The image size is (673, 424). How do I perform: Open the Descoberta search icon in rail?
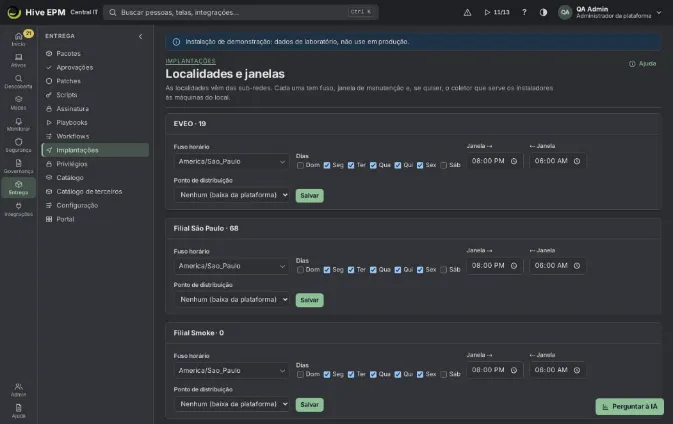coord(18,79)
